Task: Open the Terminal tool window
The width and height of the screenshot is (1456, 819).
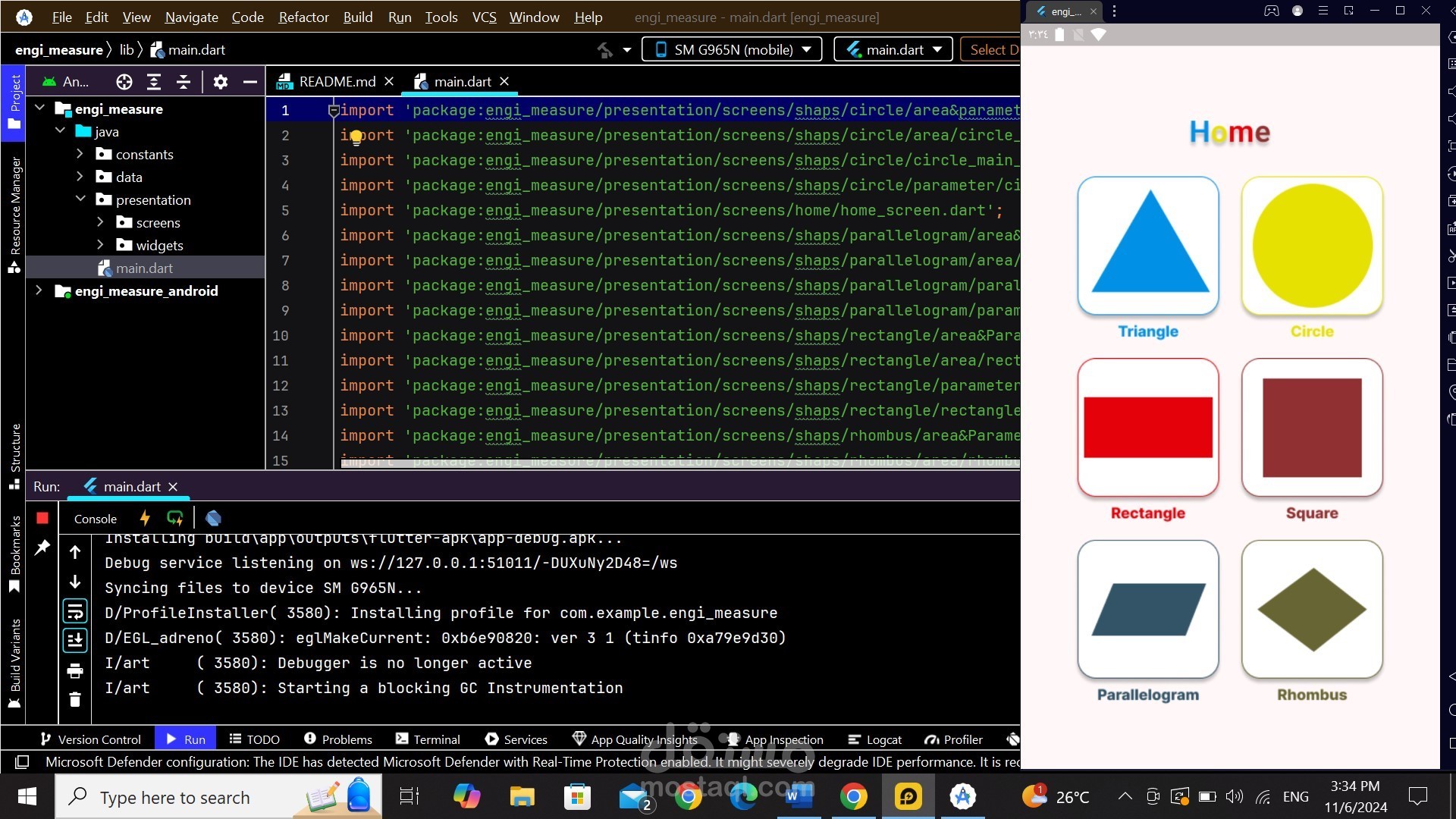Action: pos(428,739)
